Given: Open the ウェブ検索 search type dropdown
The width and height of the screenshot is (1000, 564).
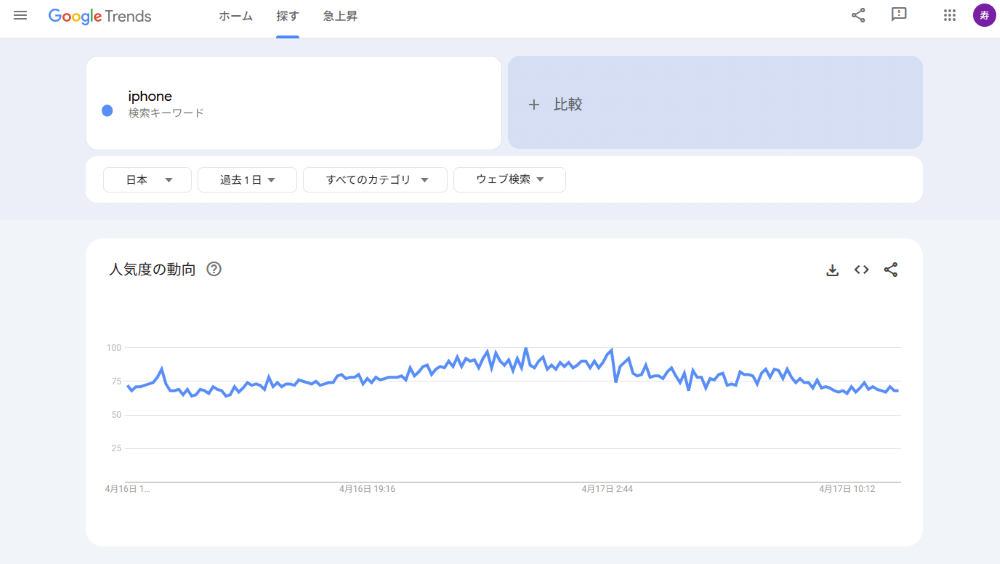Looking at the screenshot, I should 509,180.
